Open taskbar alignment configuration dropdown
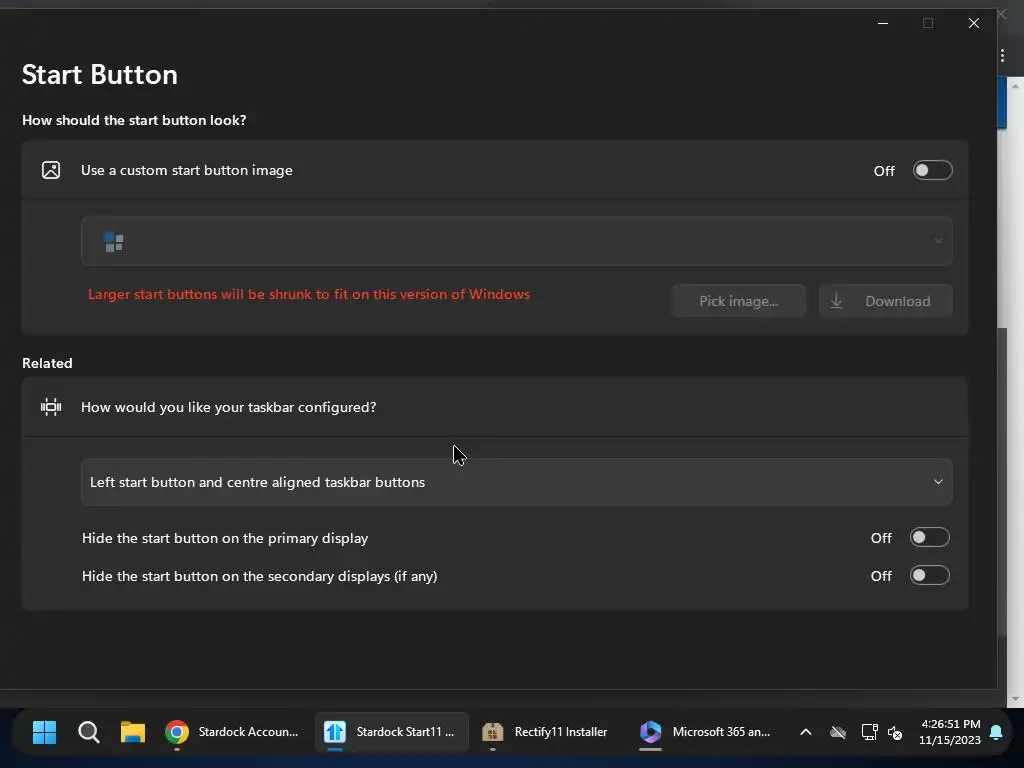The image size is (1024, 768). 516,482
